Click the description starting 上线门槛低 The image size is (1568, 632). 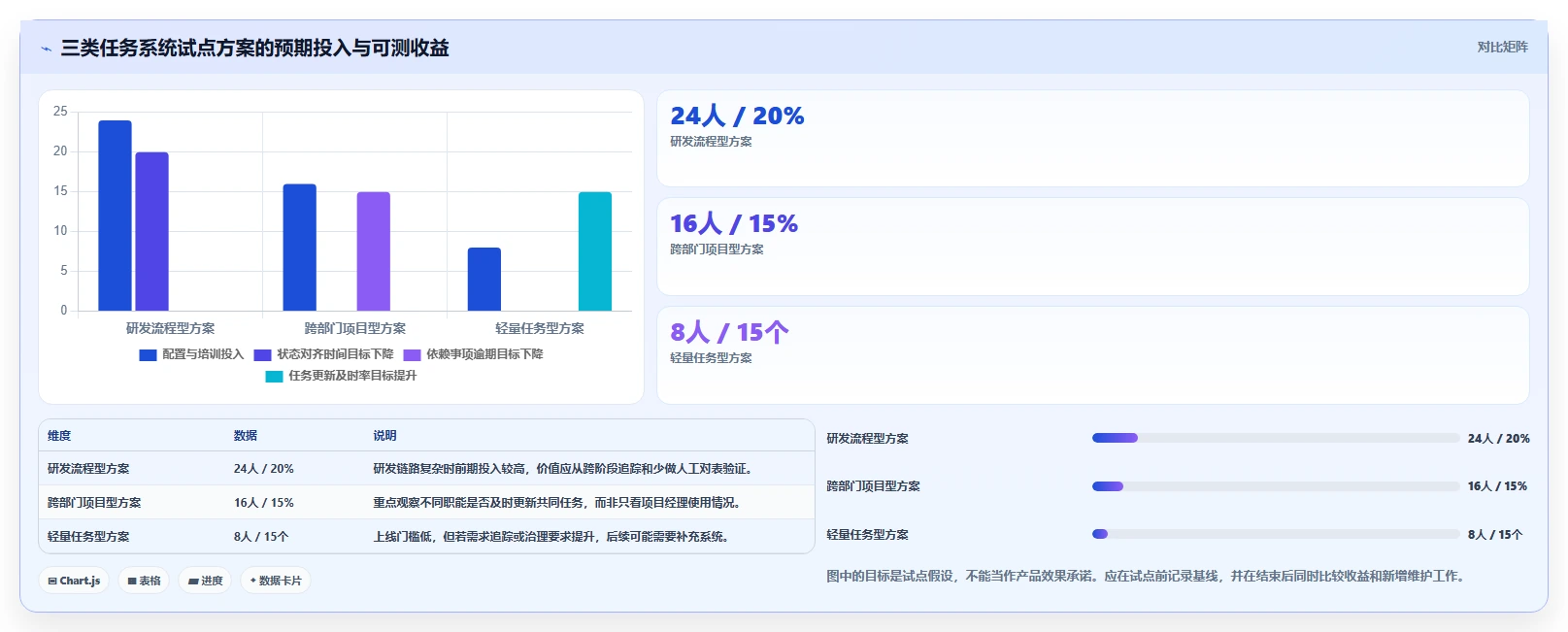pos(551,537)
